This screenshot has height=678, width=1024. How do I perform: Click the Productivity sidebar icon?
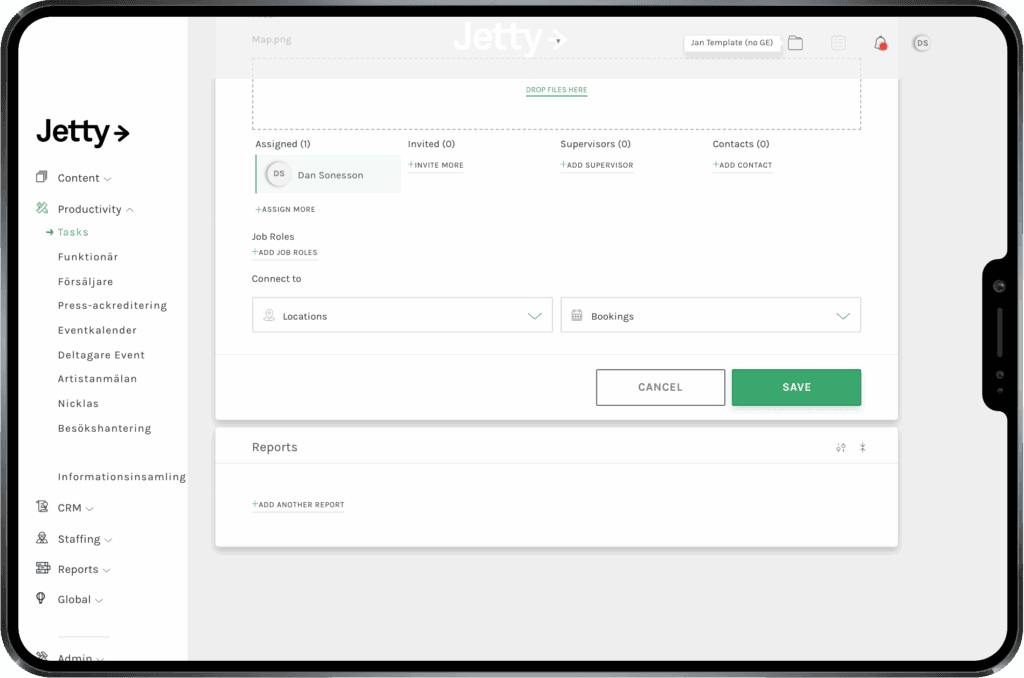pyautogui.click(x=41, y=208)
